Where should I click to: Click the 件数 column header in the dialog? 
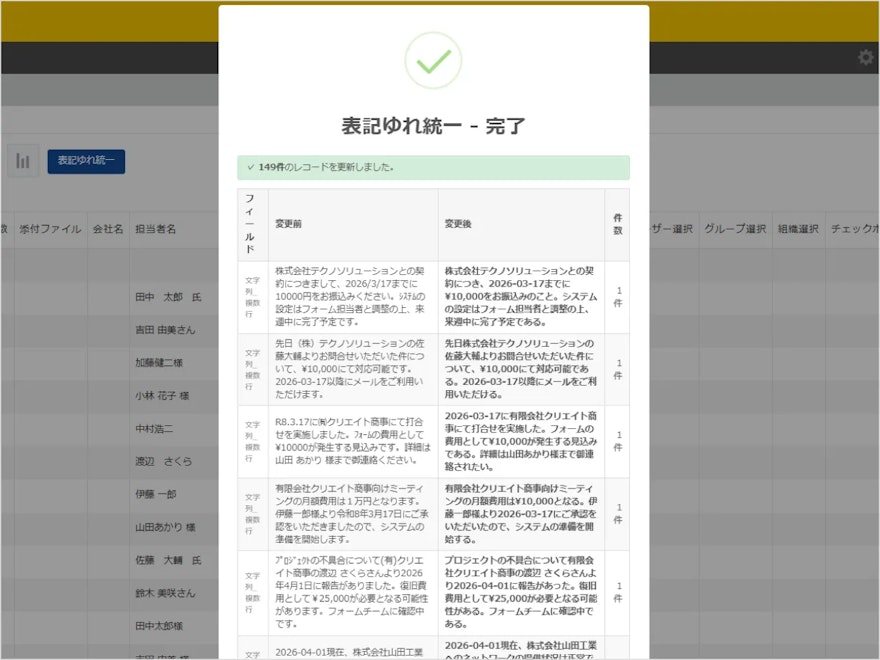click(x=617, y=224)
